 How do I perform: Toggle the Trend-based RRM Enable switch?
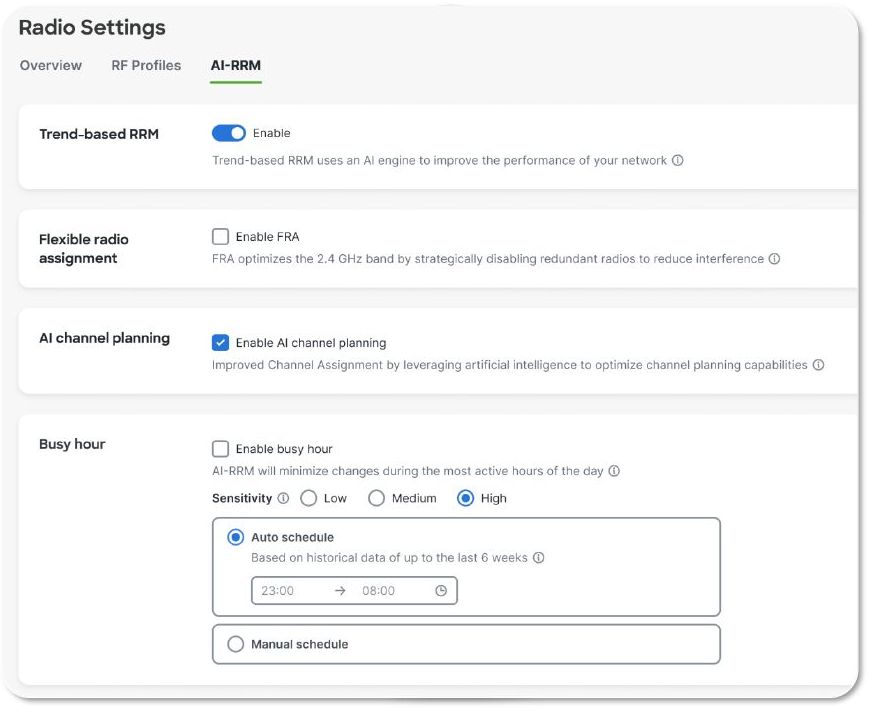(x=229, y=133)
